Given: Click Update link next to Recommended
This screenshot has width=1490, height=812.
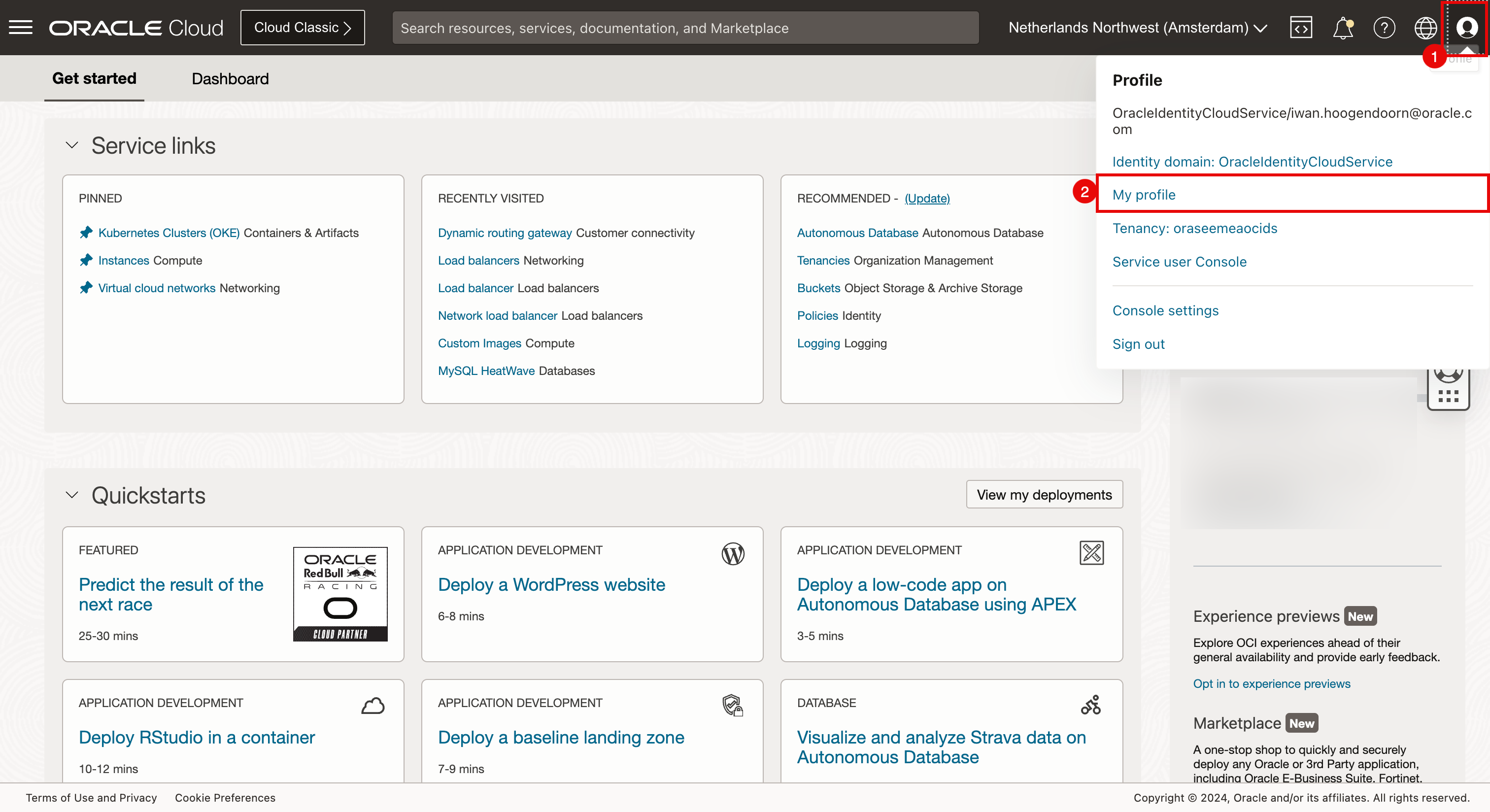Looking at the screenshot, I should point(927,199).
